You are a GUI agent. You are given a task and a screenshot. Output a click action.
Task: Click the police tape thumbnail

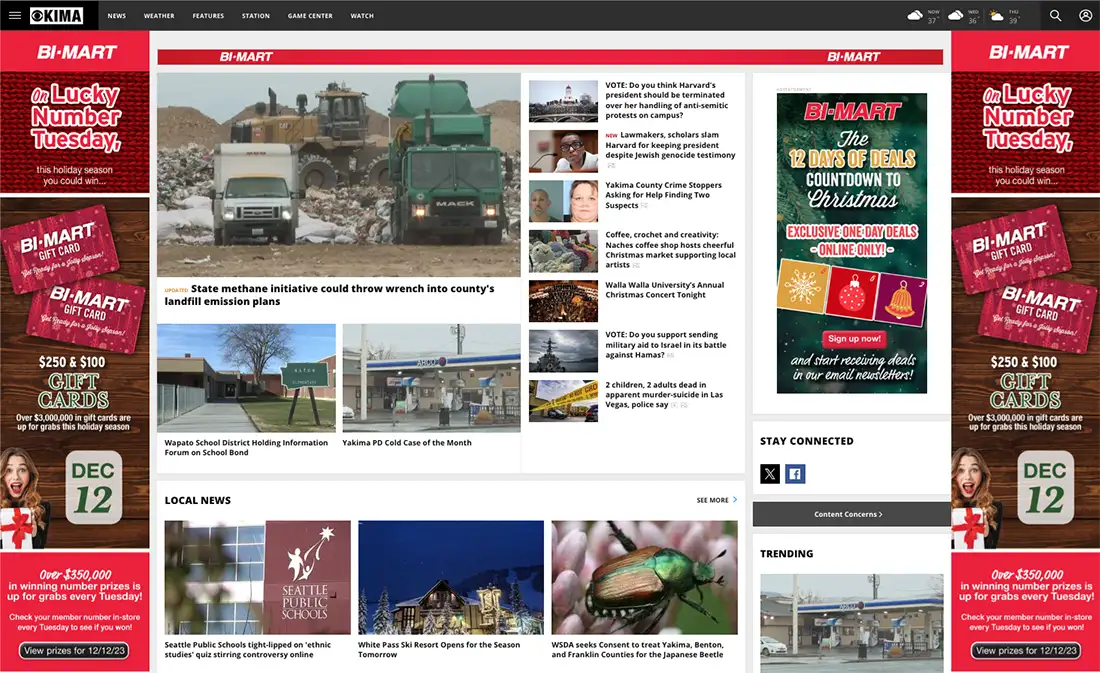pyautogui.click(x=563, y=401)
